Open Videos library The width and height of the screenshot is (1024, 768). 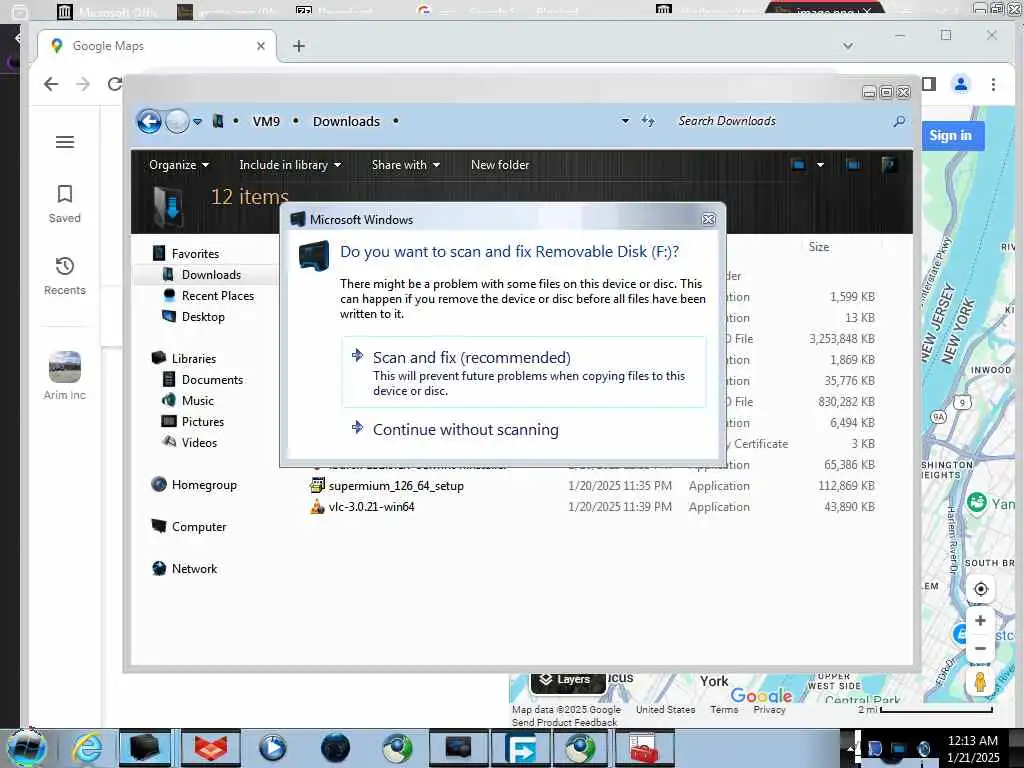(x=199, y=443)
